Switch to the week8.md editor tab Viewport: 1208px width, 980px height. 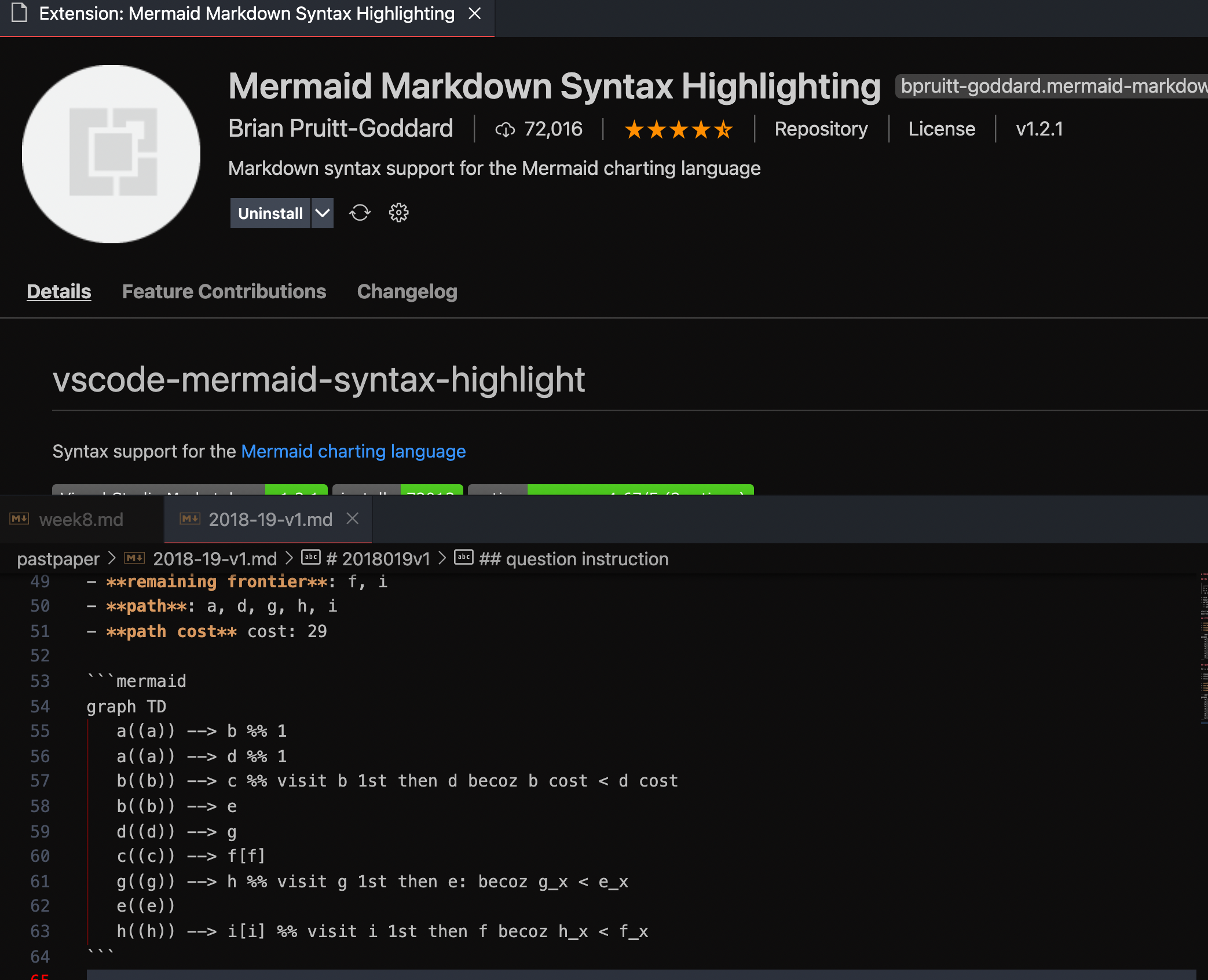(x=81, y=519)
